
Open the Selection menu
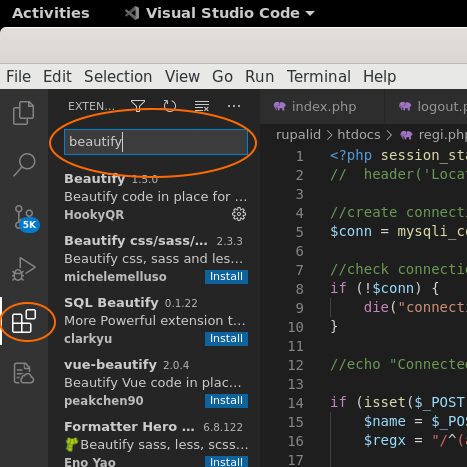tap(118, 76)
